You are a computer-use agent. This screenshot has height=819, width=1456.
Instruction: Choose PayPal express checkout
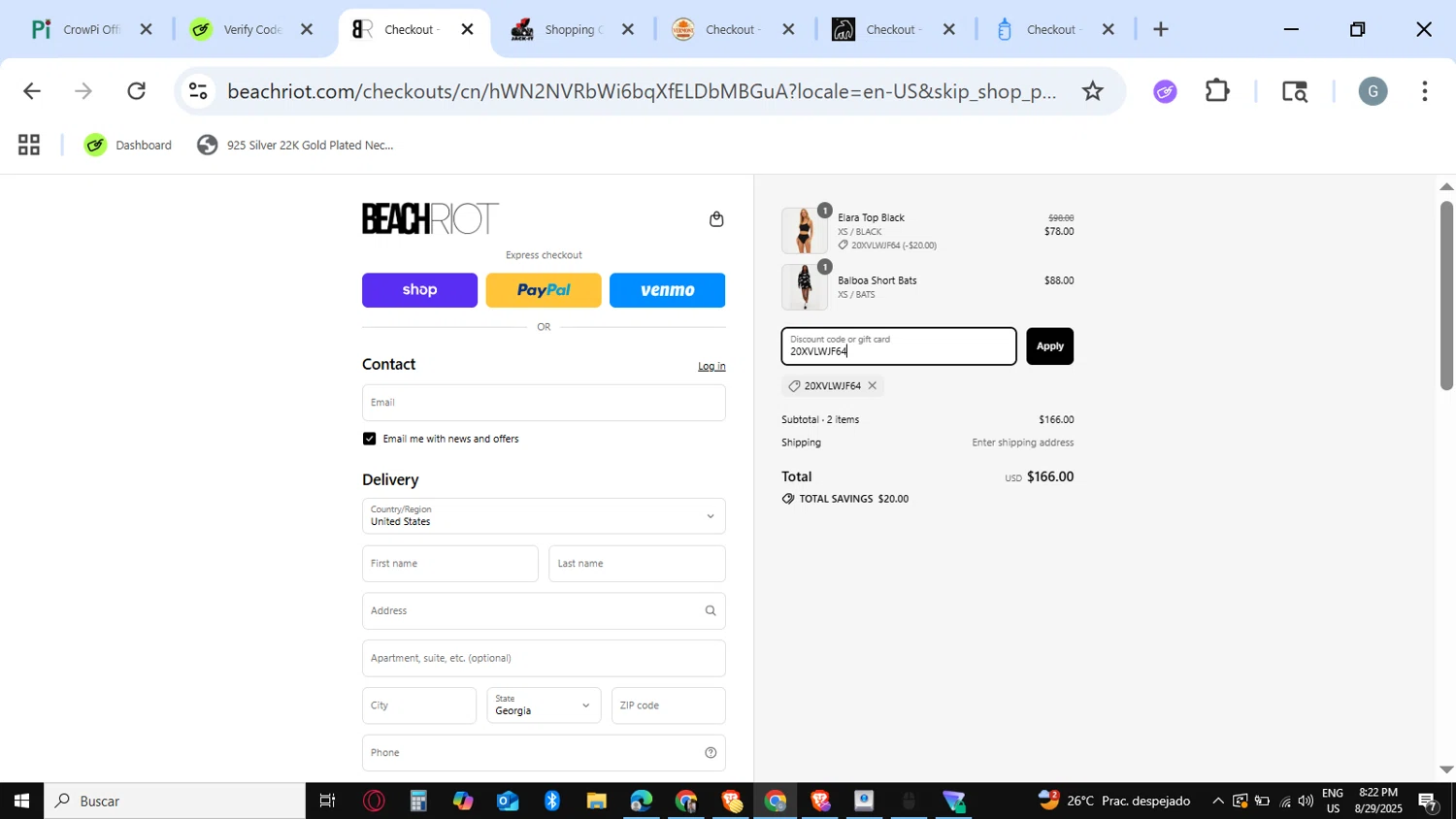point(544,290)
